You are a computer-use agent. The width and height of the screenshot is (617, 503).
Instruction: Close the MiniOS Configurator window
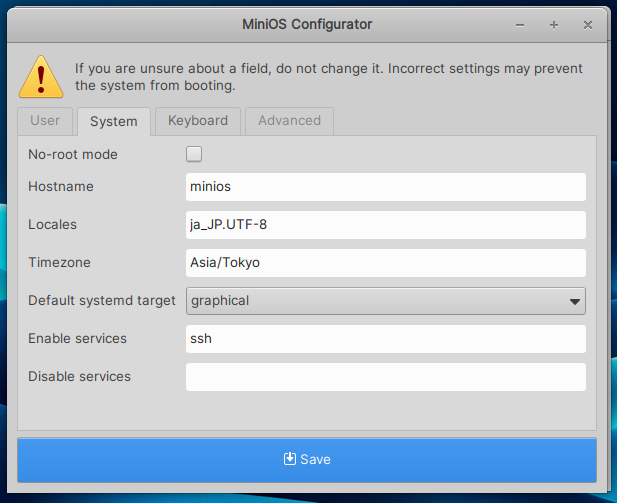pos(586,23)
